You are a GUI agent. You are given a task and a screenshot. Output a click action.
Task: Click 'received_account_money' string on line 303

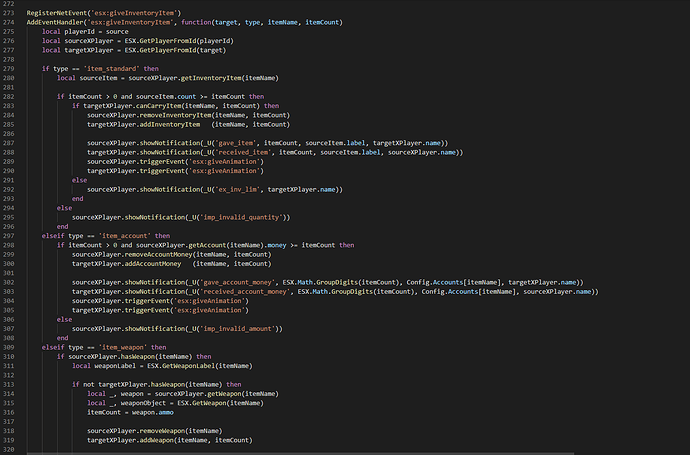pyautogui.click(x=245, y=292)
